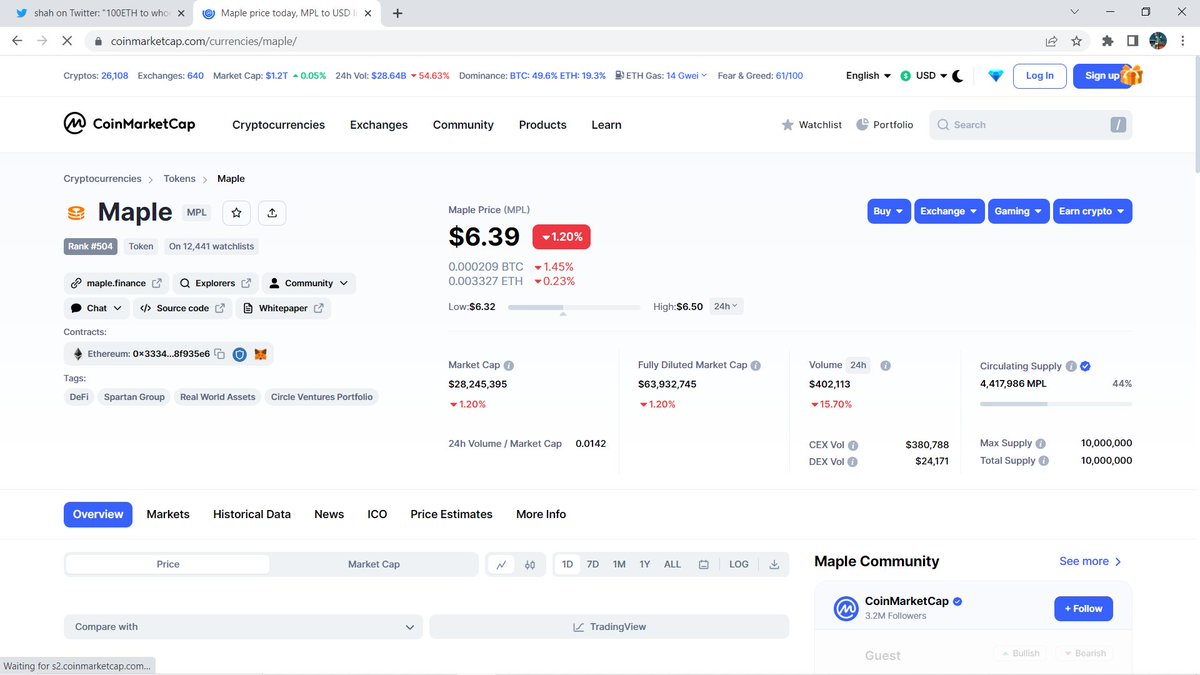Screen dimensions: 1200x675
Task: Click the shield icon beside contract address
Action: [240, 354]
